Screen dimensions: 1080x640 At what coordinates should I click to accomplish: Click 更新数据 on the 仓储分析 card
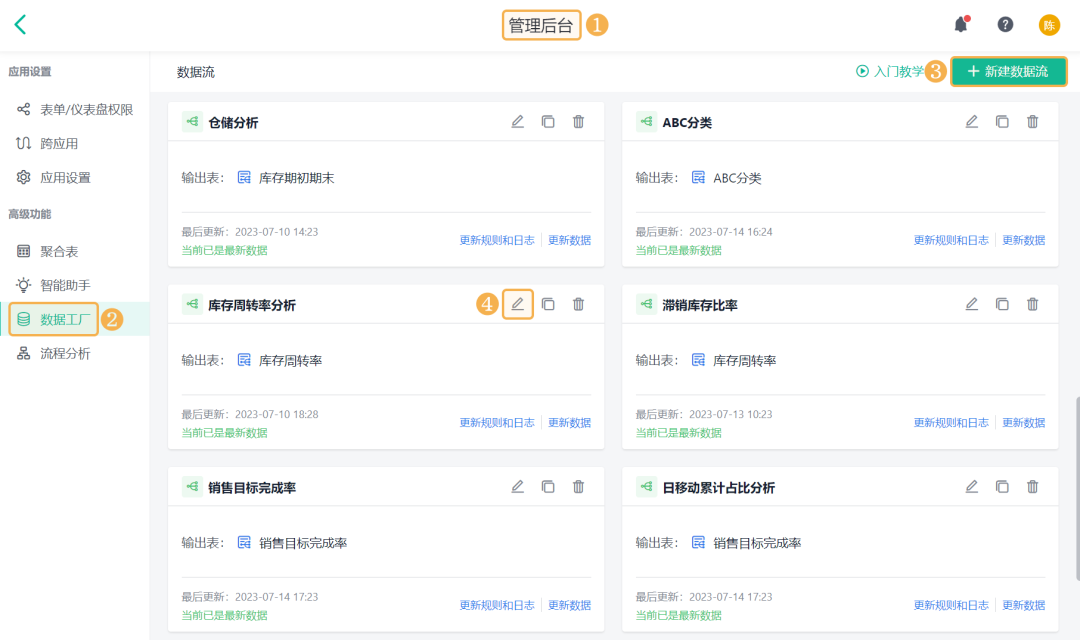coord(569,240)
